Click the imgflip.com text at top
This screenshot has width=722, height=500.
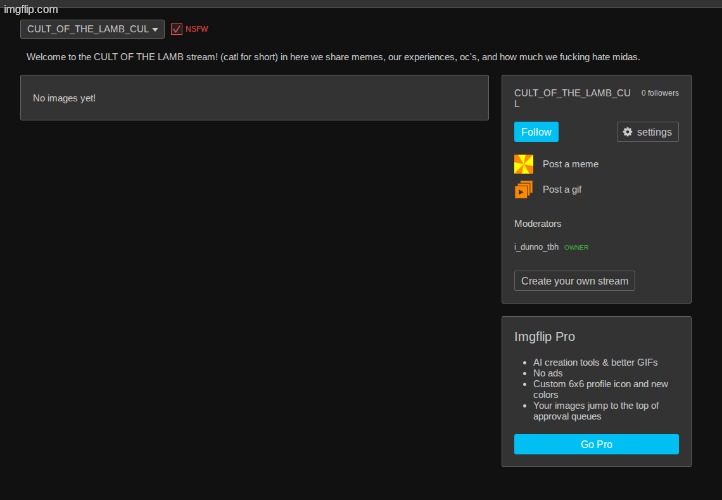tap(31, 9)
